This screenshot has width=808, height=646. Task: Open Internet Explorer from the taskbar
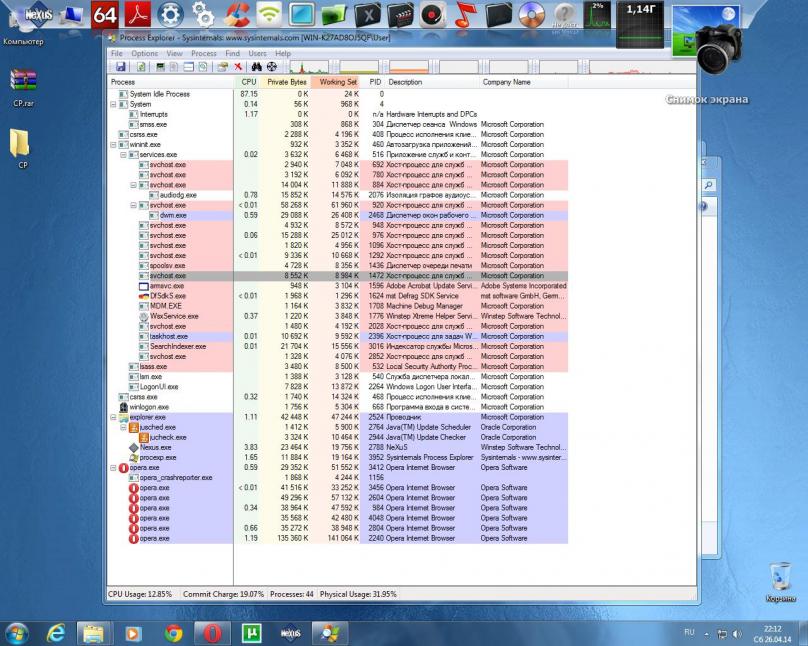pos(56,633)
